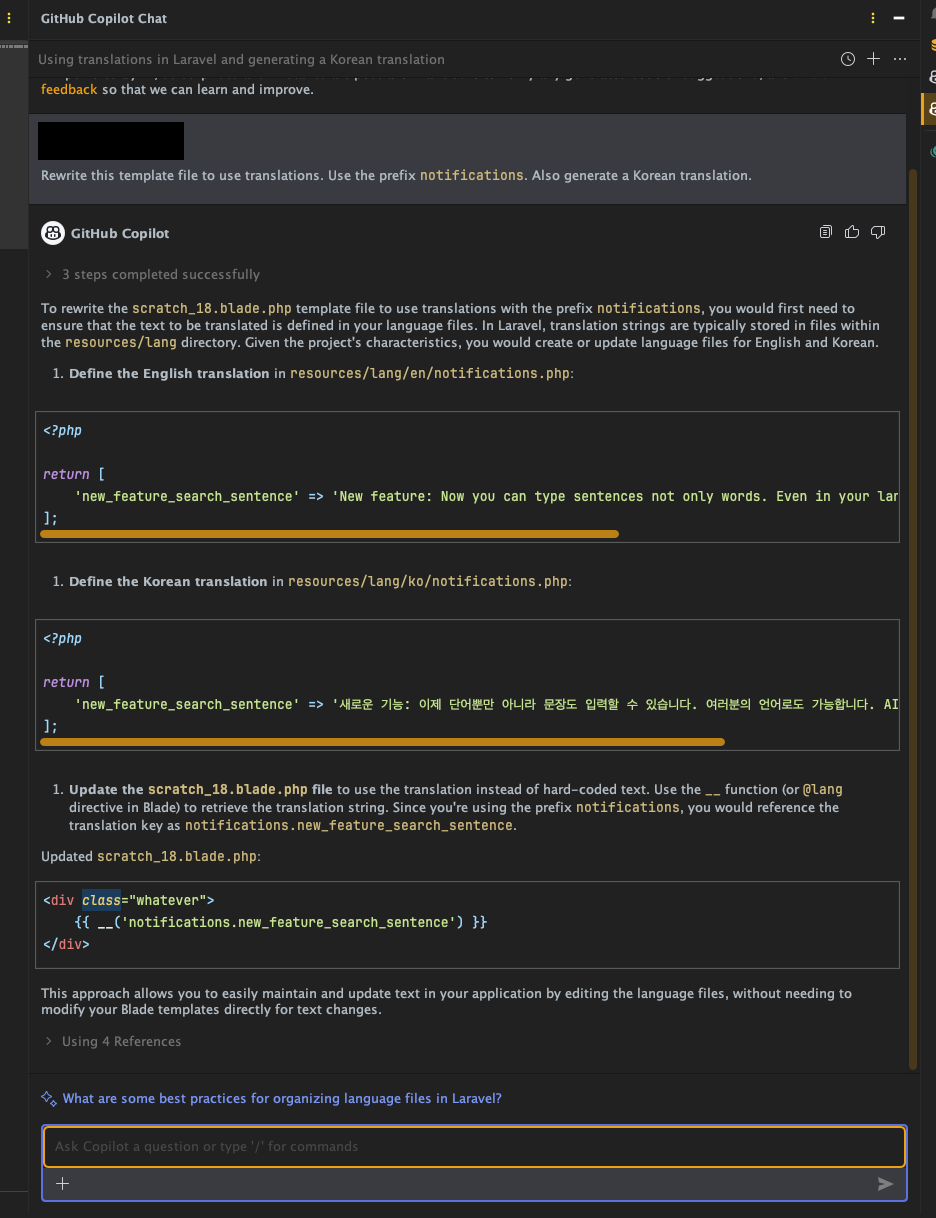The image size is (936, 1218).
Task: Click the Korean code block horizontal scrollbar
Action: point(382,742)
